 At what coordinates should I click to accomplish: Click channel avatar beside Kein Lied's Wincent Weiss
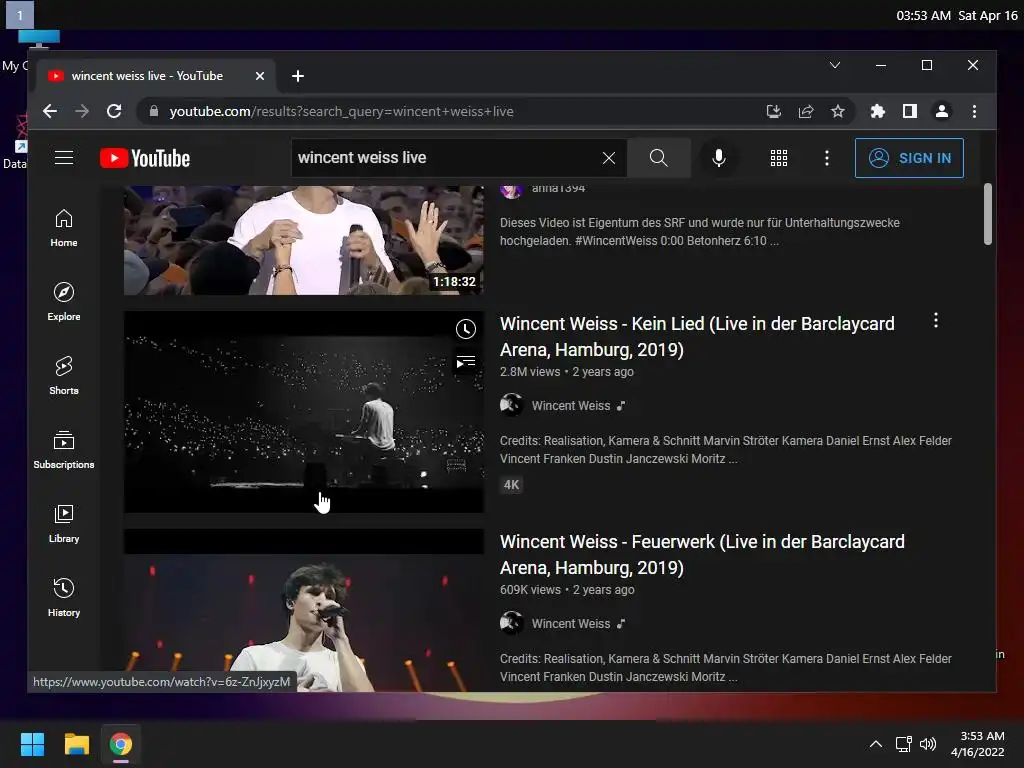(511, 405)
